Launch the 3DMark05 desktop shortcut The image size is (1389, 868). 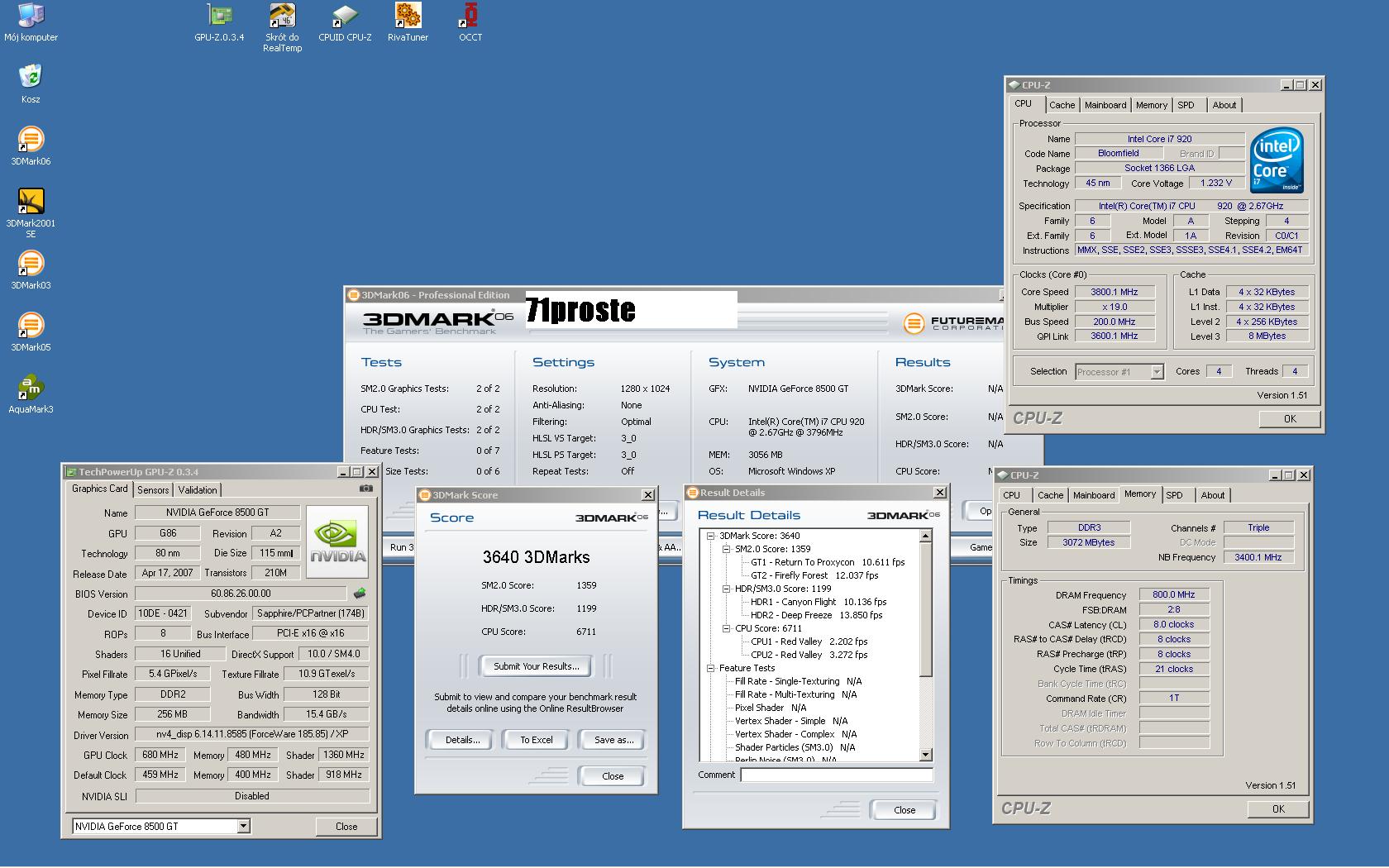[31, 331]
